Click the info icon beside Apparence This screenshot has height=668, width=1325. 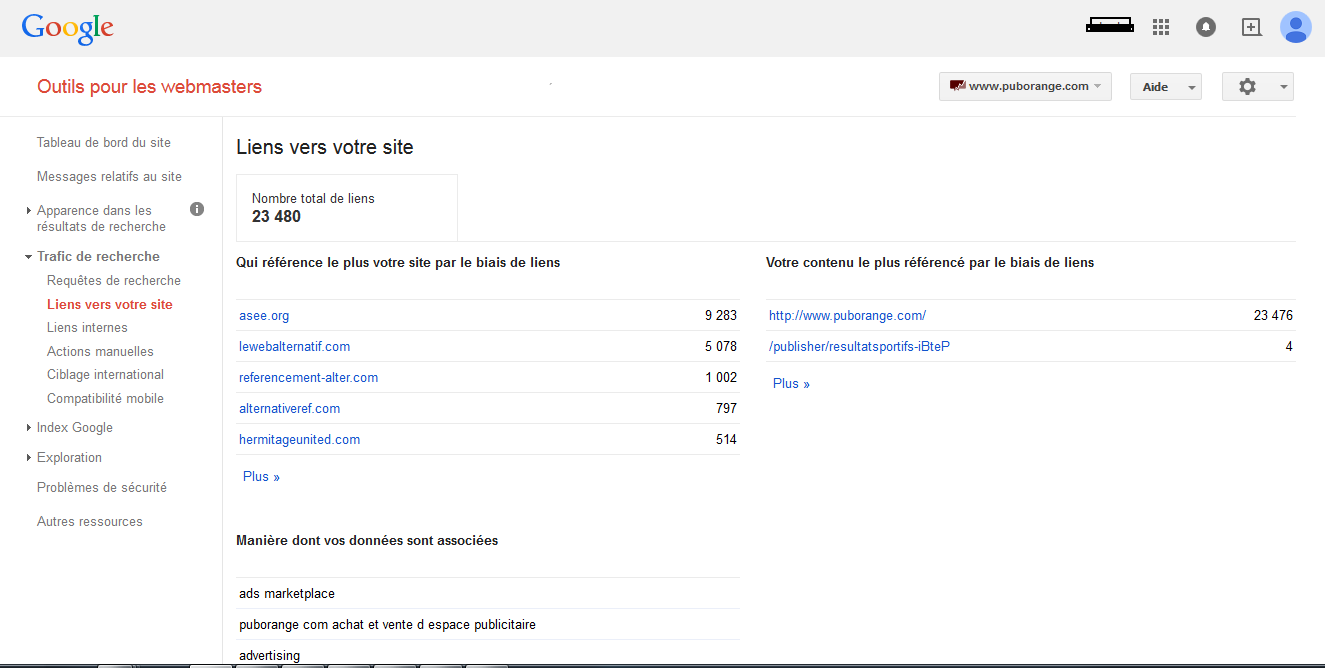(197, 209)
